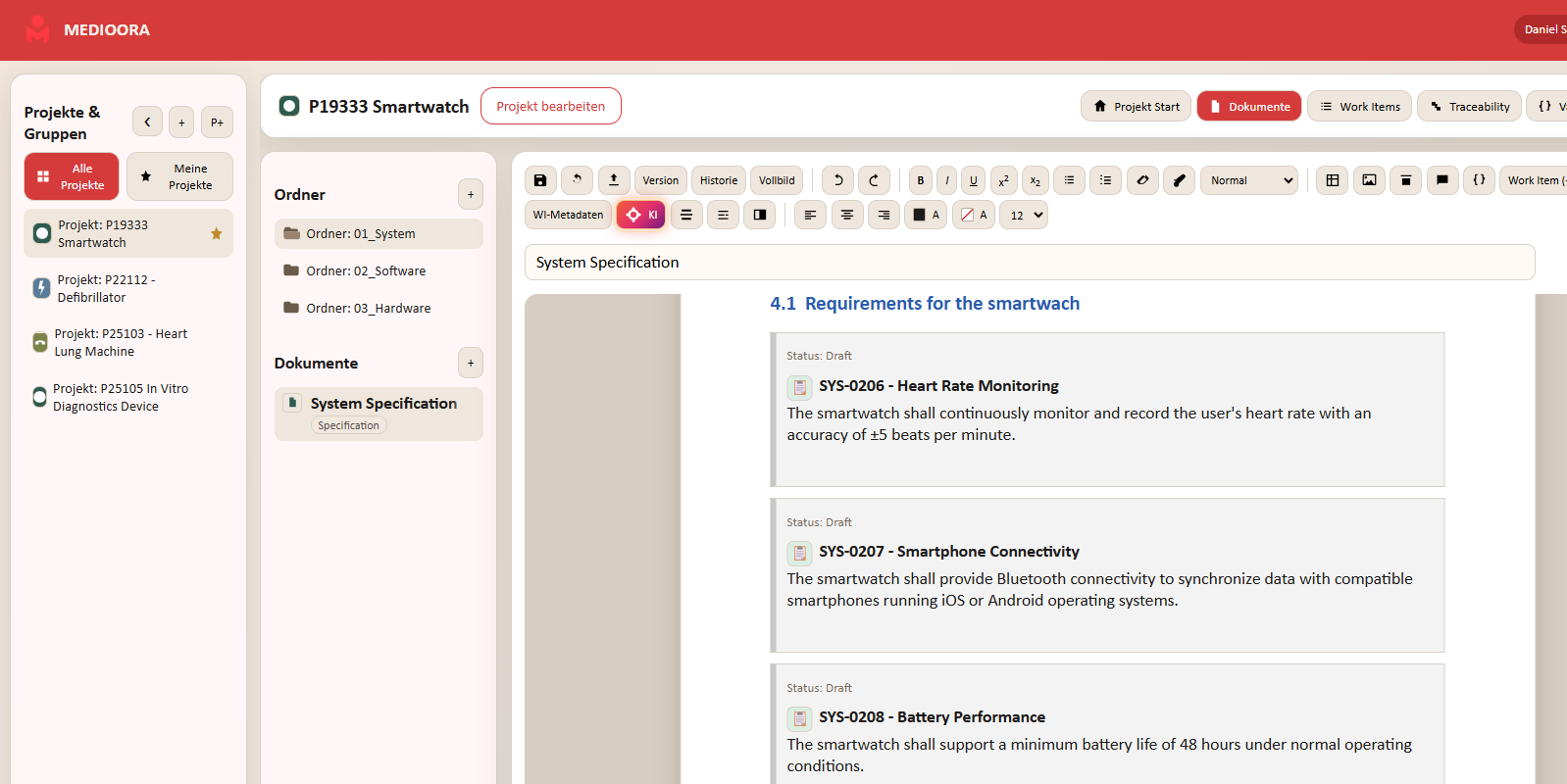Image resolution: width=1567 pixels, height=784 pixels.
Task: Insert a table using the table icon
Action: [x=1332, y=180]
